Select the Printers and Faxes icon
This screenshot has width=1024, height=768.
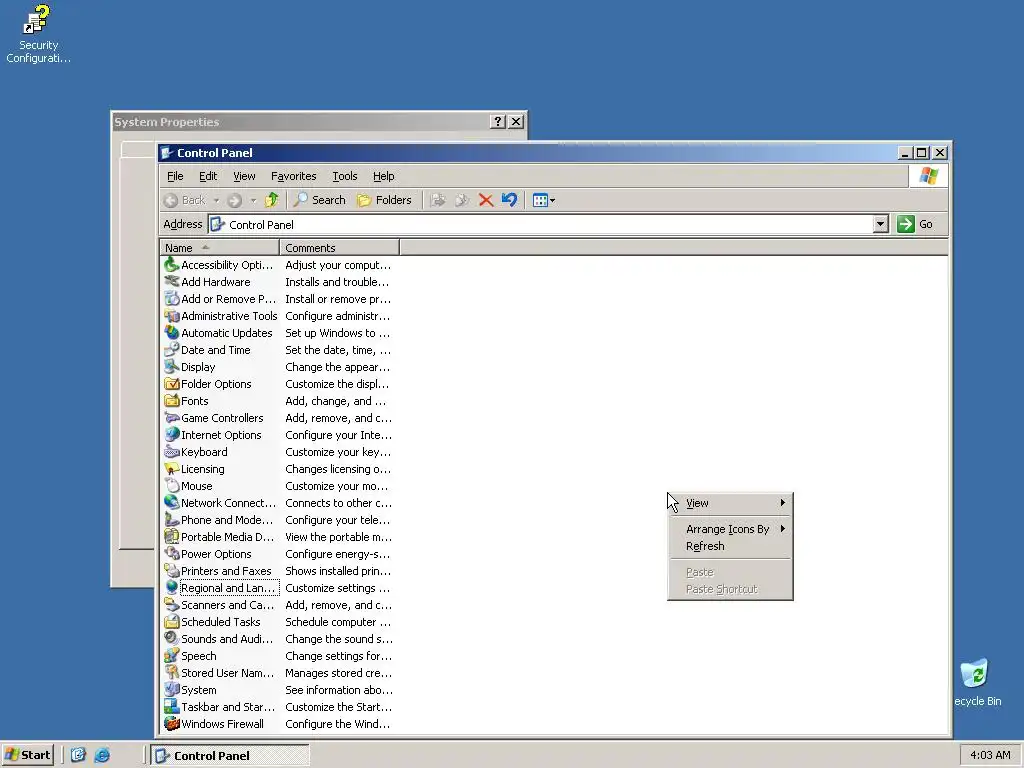point(172,570)
